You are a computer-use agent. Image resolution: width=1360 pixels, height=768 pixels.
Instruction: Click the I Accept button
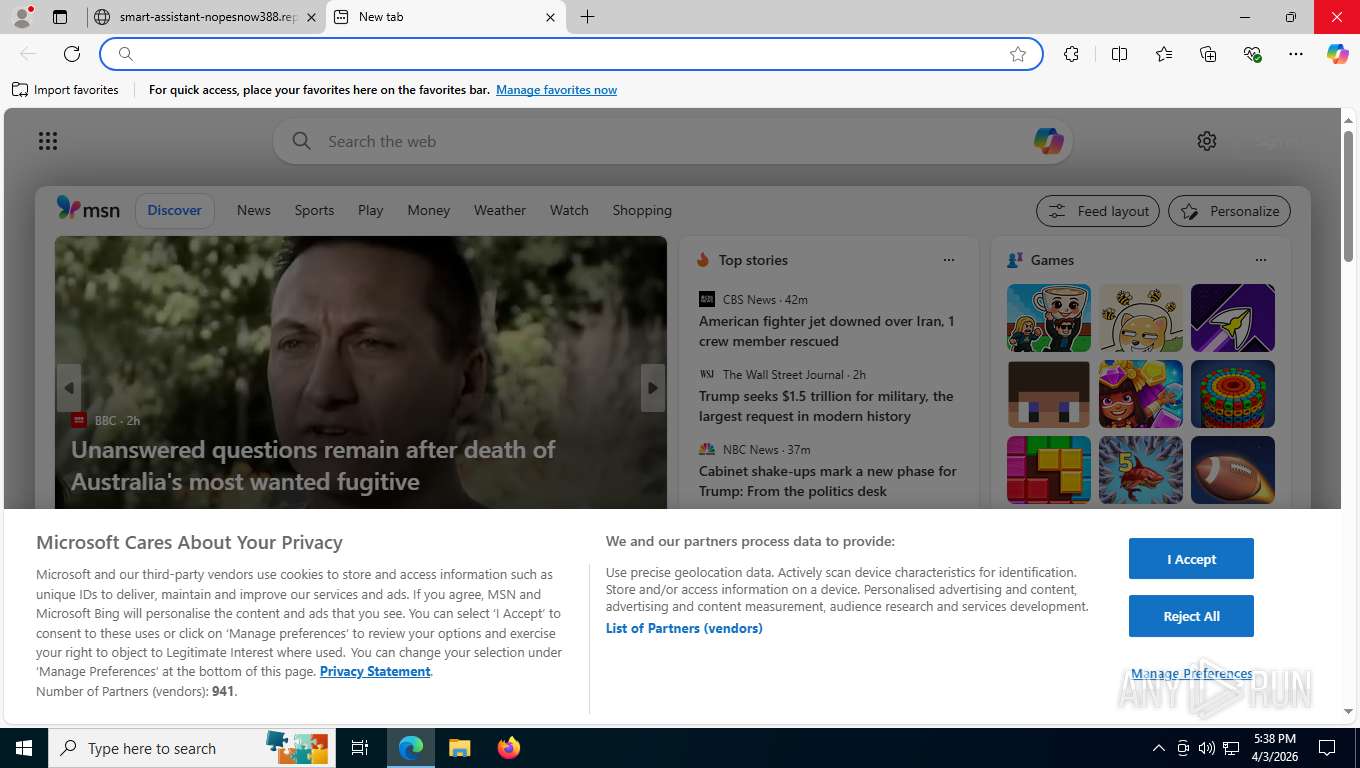pyautogui.click(x=1191, y=559)
